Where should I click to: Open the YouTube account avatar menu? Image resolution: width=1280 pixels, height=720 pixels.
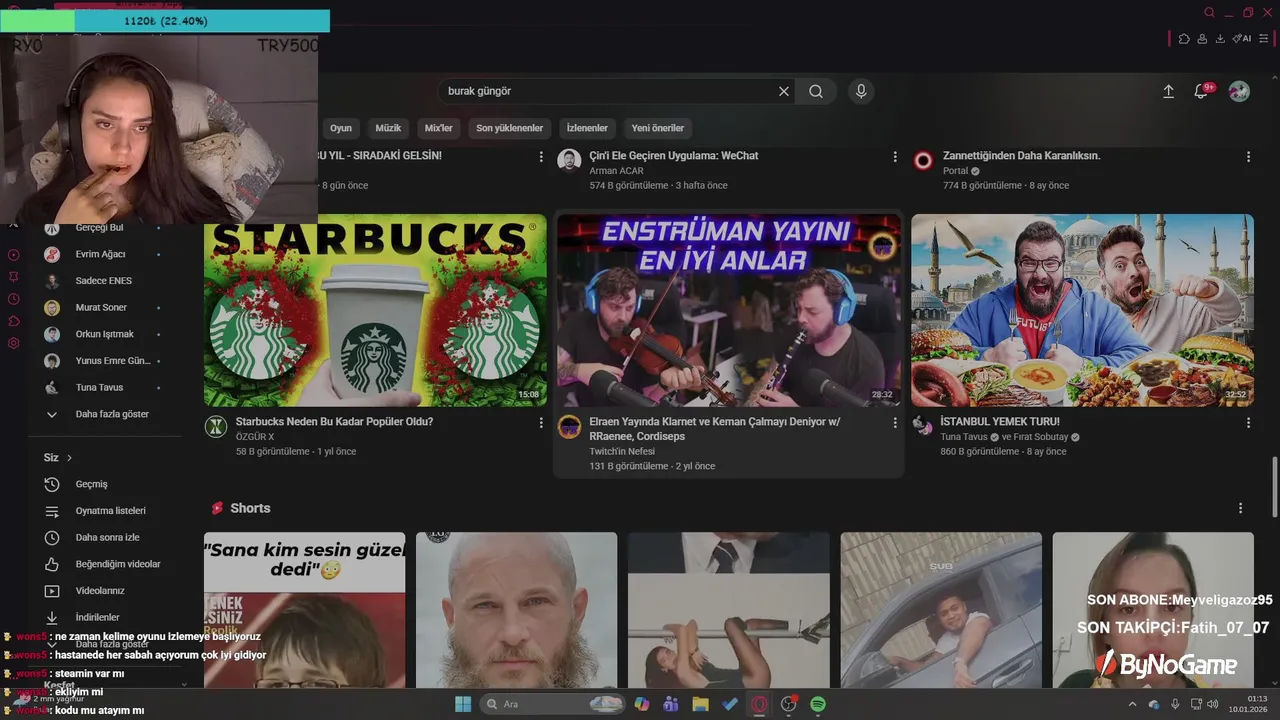[1239, 91]
